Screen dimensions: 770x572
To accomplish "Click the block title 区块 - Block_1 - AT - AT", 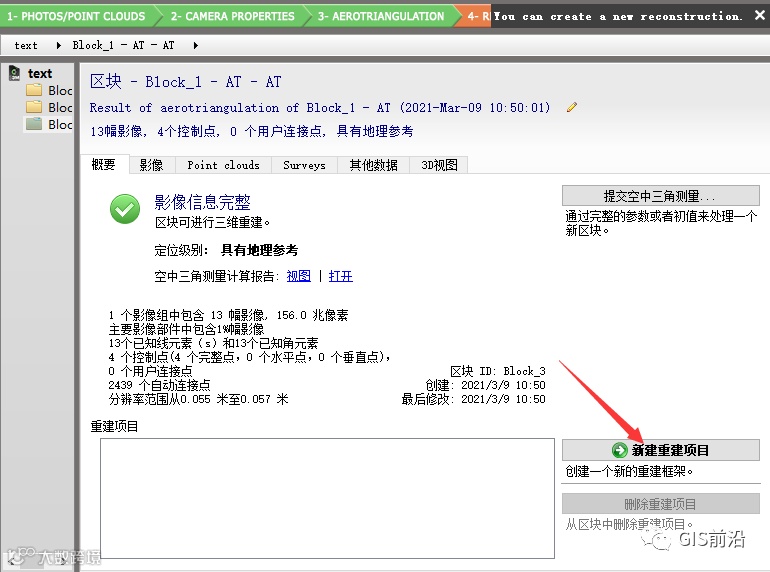I will point(186,82).
